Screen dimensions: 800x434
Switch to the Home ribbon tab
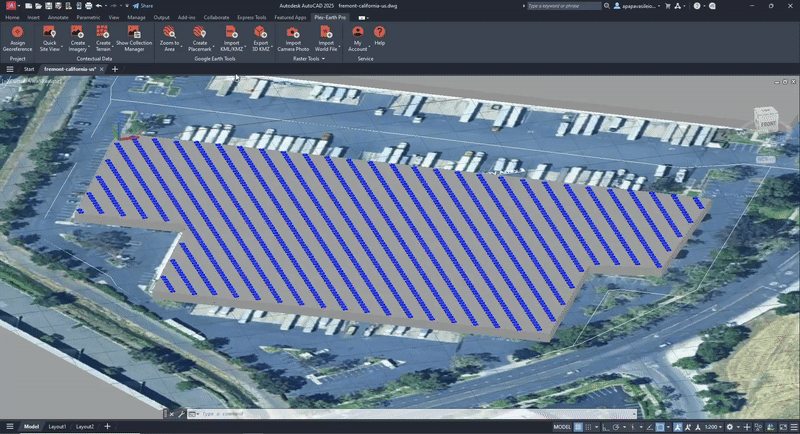tap(12, 17)
